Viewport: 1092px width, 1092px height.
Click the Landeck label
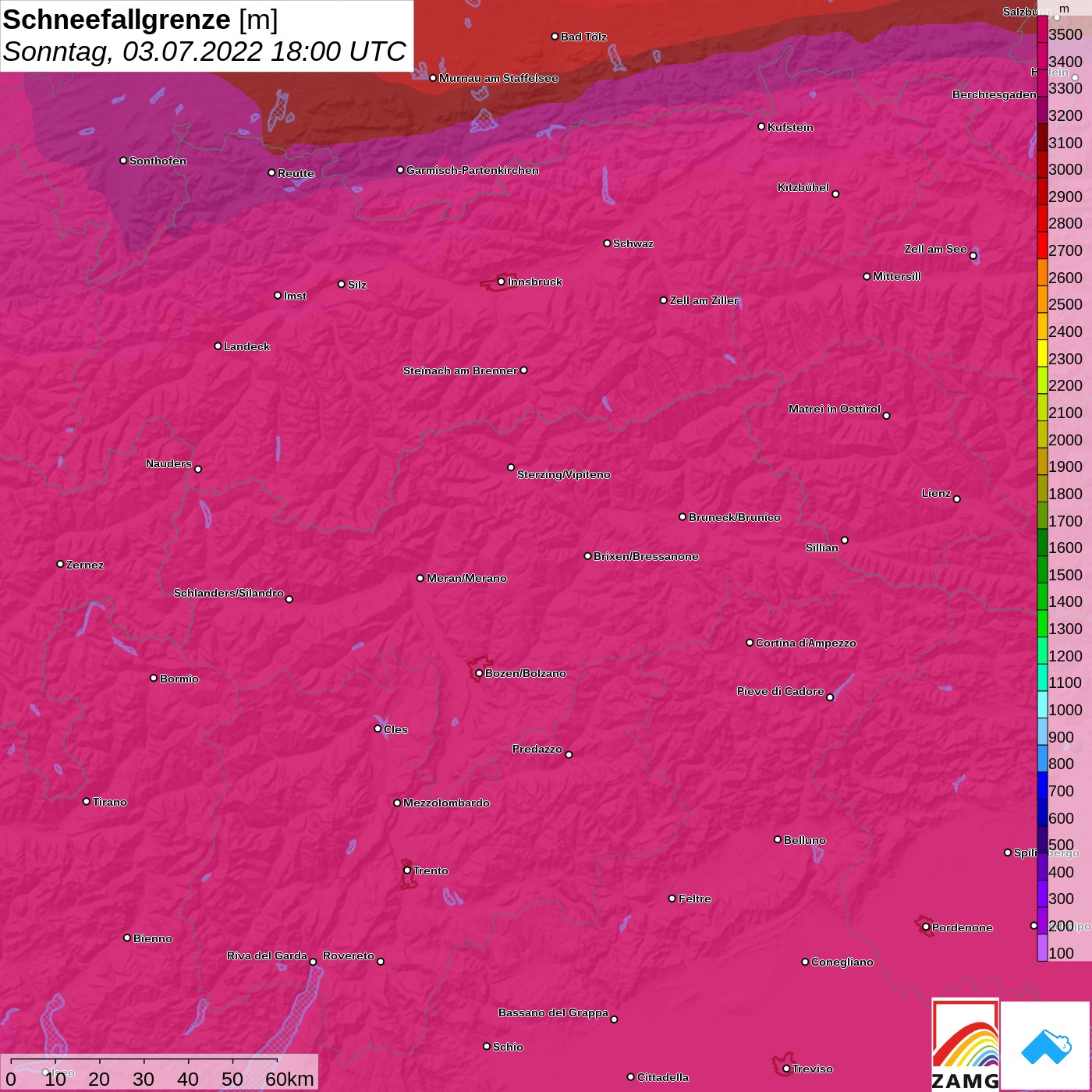246,346
